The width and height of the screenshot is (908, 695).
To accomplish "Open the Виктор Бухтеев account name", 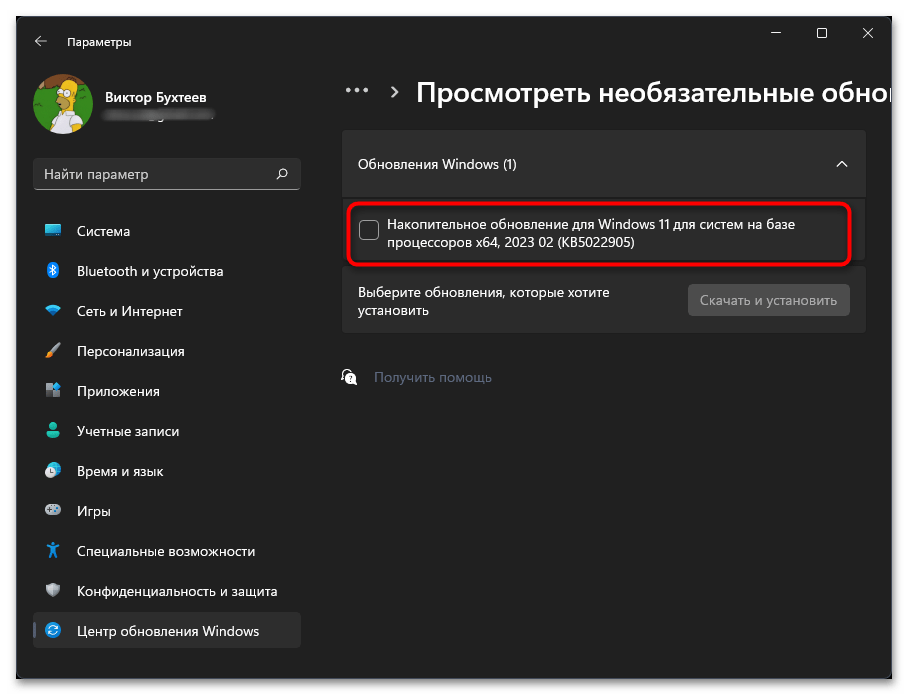I will (155, 97).
